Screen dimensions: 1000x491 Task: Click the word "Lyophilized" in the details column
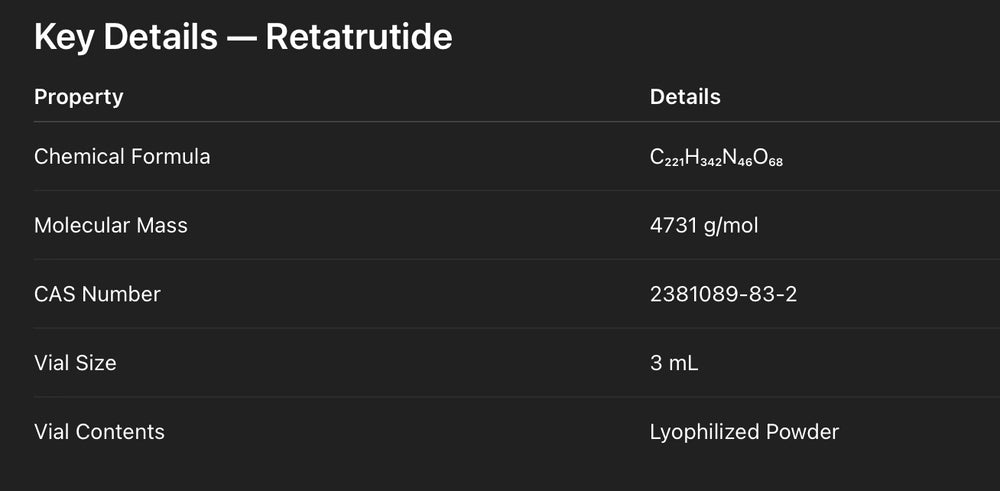704,432
